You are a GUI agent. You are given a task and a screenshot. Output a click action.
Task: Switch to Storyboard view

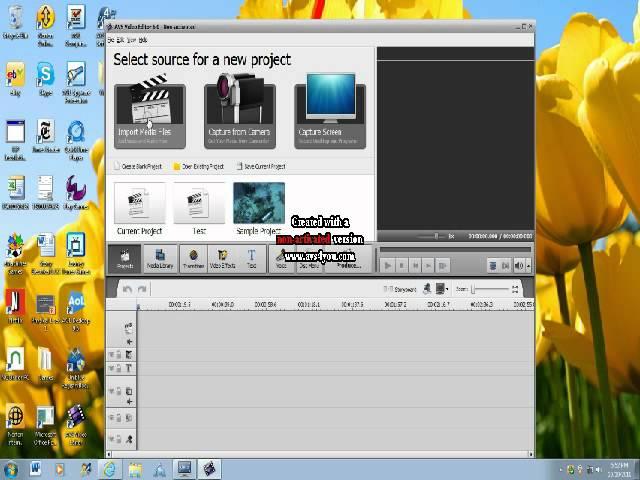click(x=400, y=289)
